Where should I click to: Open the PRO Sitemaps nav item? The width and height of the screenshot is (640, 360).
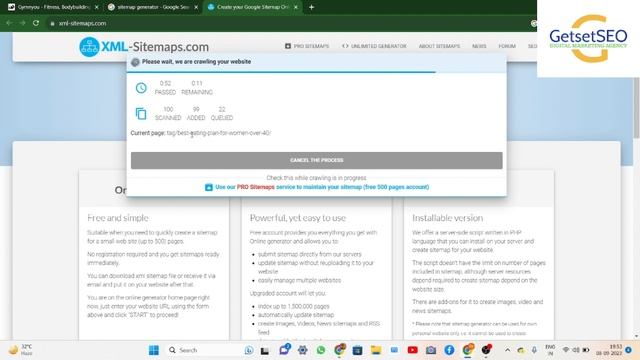307,46
